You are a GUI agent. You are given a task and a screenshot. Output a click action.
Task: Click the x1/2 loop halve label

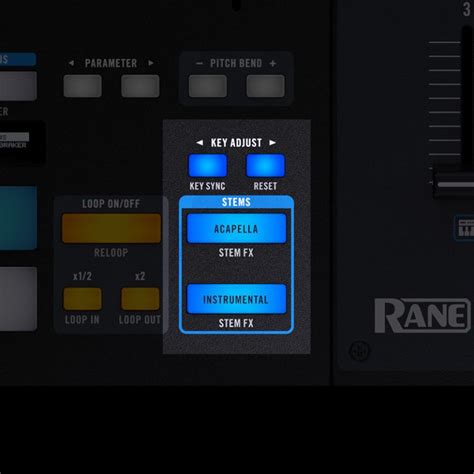82,276
